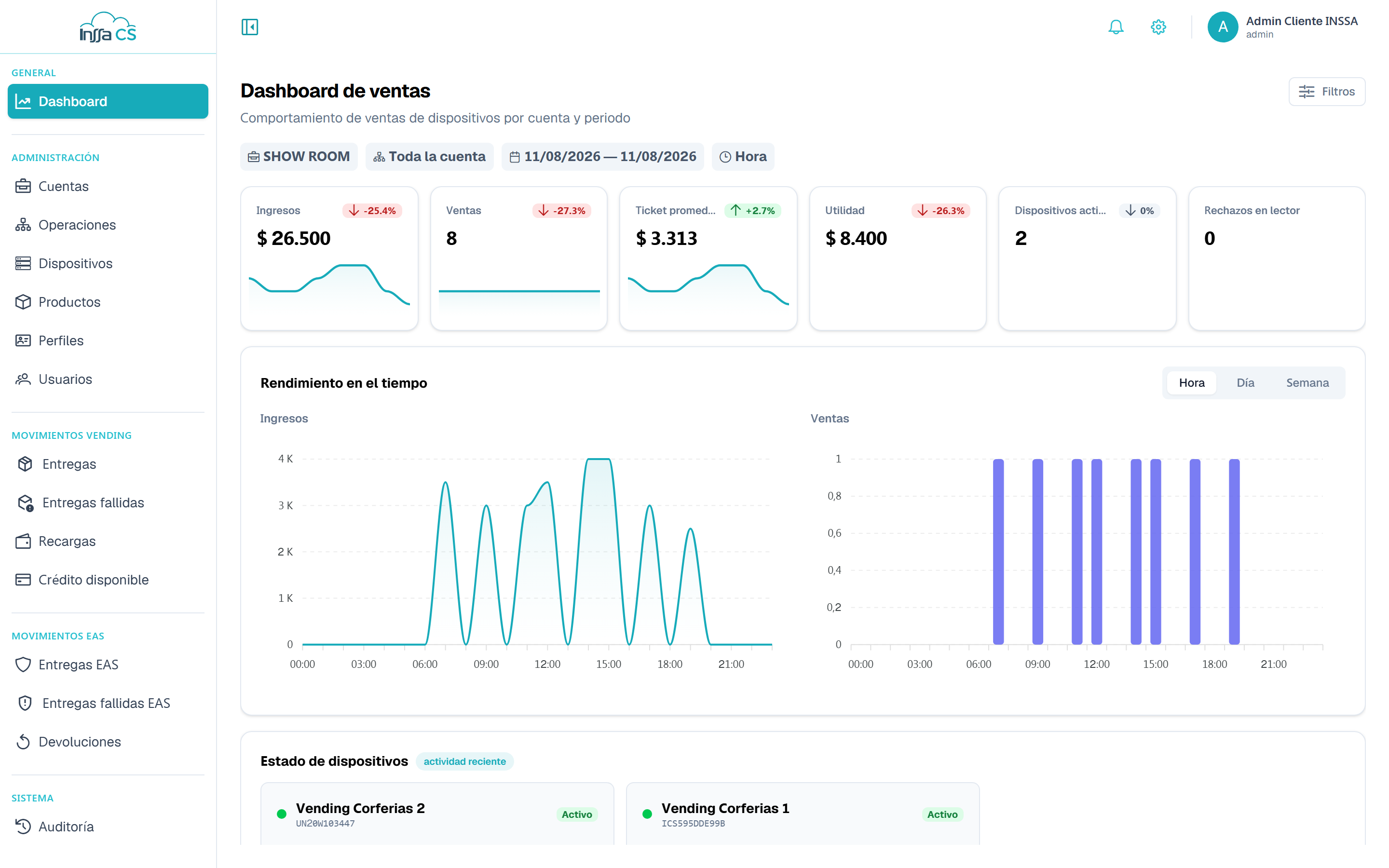Collapse the sidebar with the panel icon
The height and width of the screenshot is (868, 1389).
pos(250,27)
